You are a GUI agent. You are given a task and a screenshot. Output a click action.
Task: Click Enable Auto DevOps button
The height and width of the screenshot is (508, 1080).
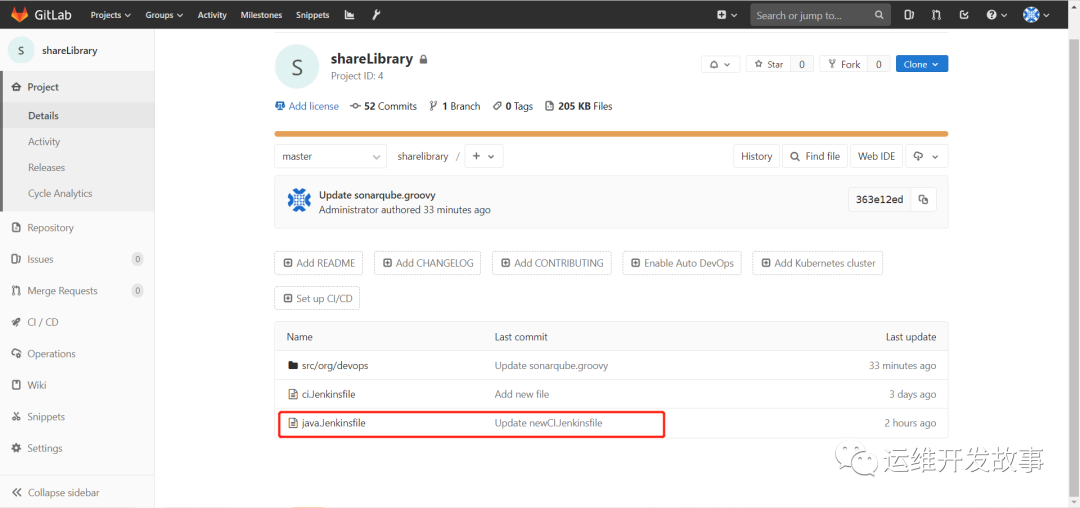pyautogui.click(x=682, y=263)
